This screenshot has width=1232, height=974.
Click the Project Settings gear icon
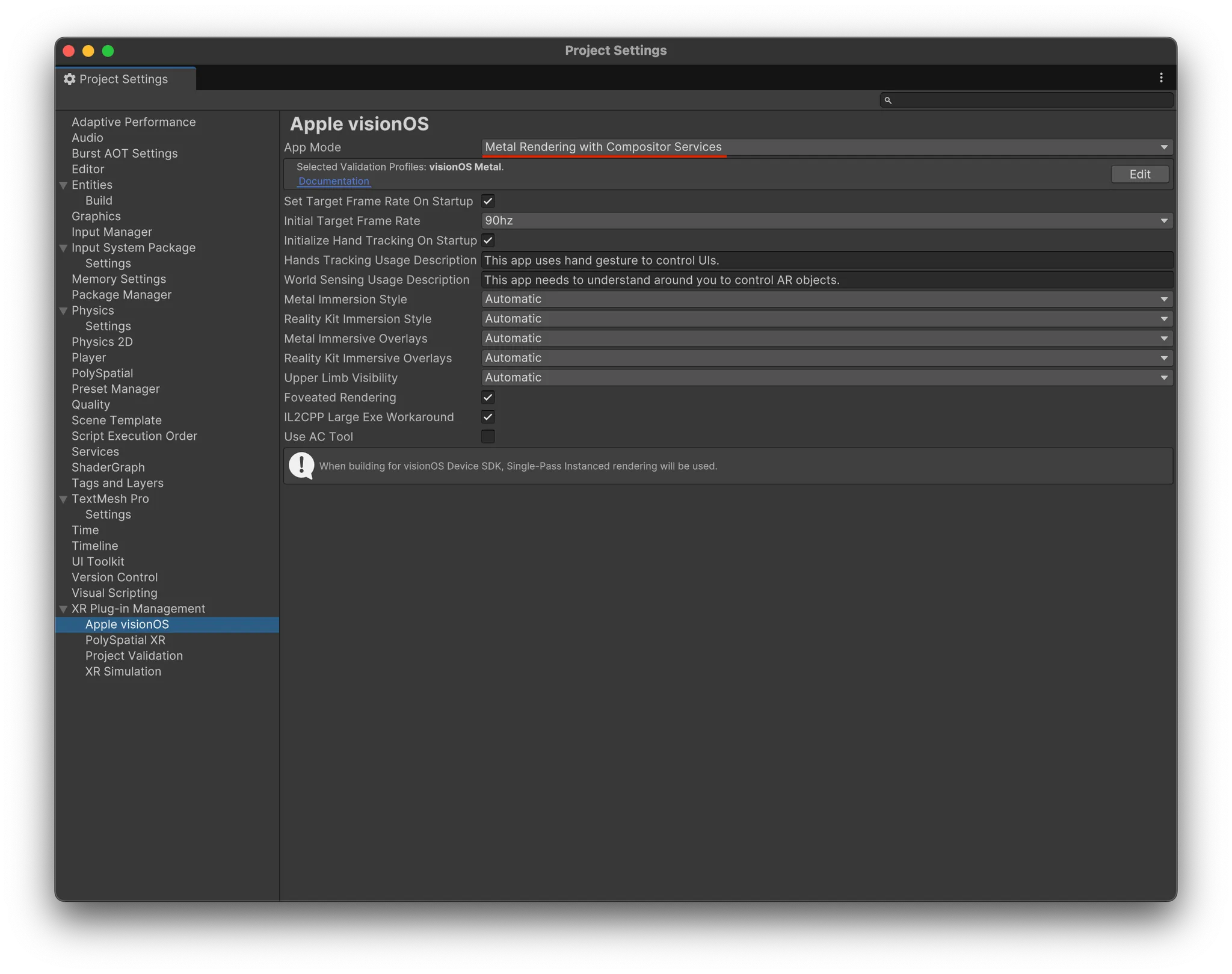(x=70, y=79)
